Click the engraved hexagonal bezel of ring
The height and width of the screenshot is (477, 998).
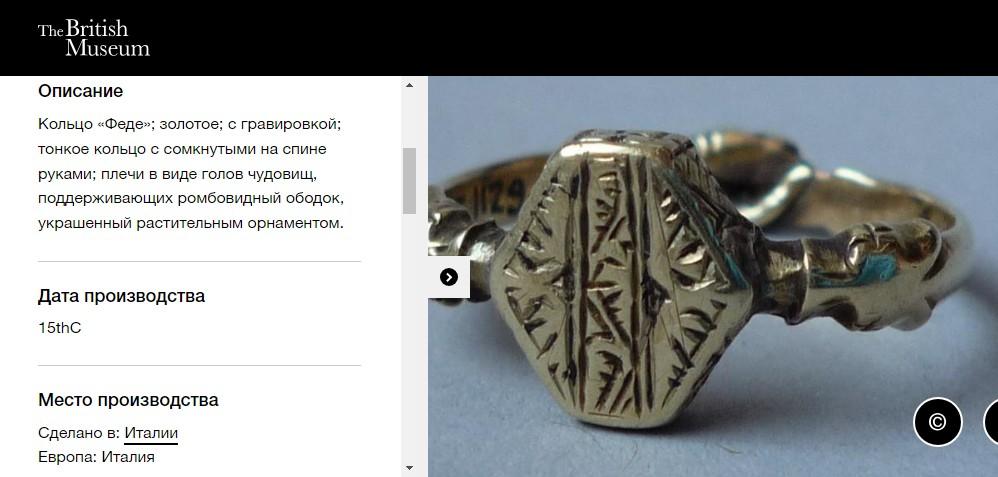pos(622,280)
